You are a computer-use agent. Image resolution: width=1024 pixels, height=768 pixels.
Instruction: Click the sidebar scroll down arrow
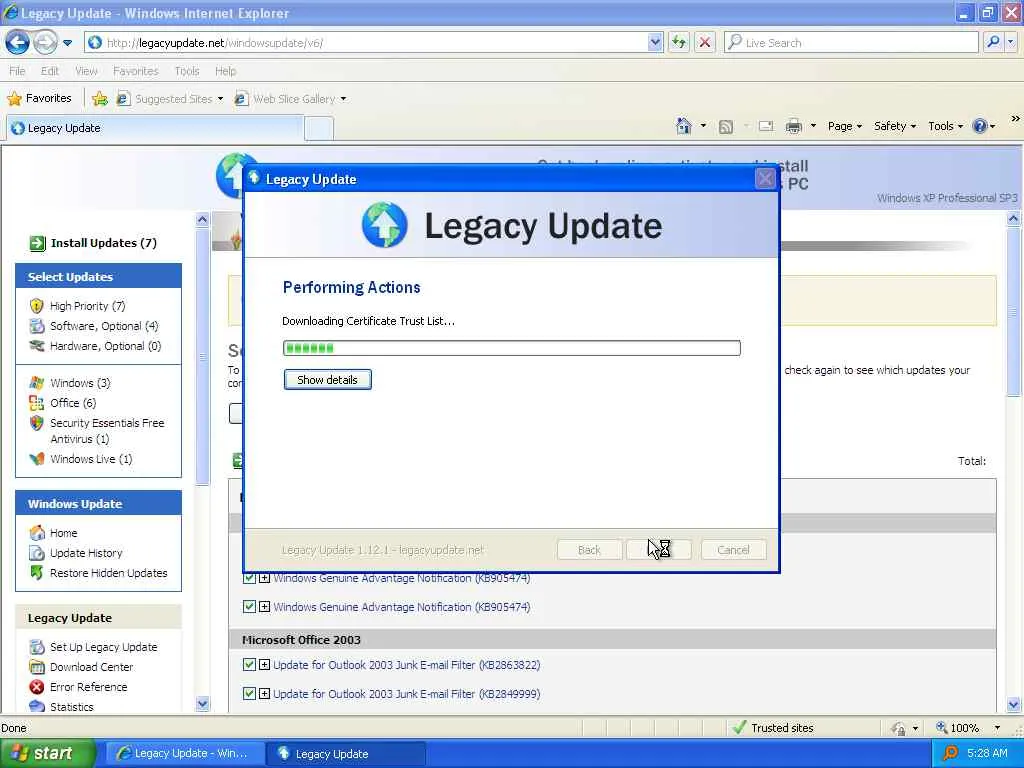[x=202, y=704]
